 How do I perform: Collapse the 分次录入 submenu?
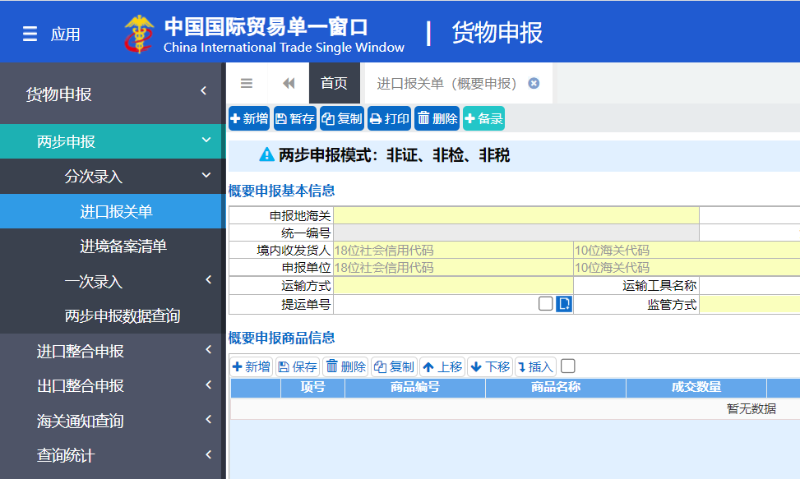click(x=113, y=176)
